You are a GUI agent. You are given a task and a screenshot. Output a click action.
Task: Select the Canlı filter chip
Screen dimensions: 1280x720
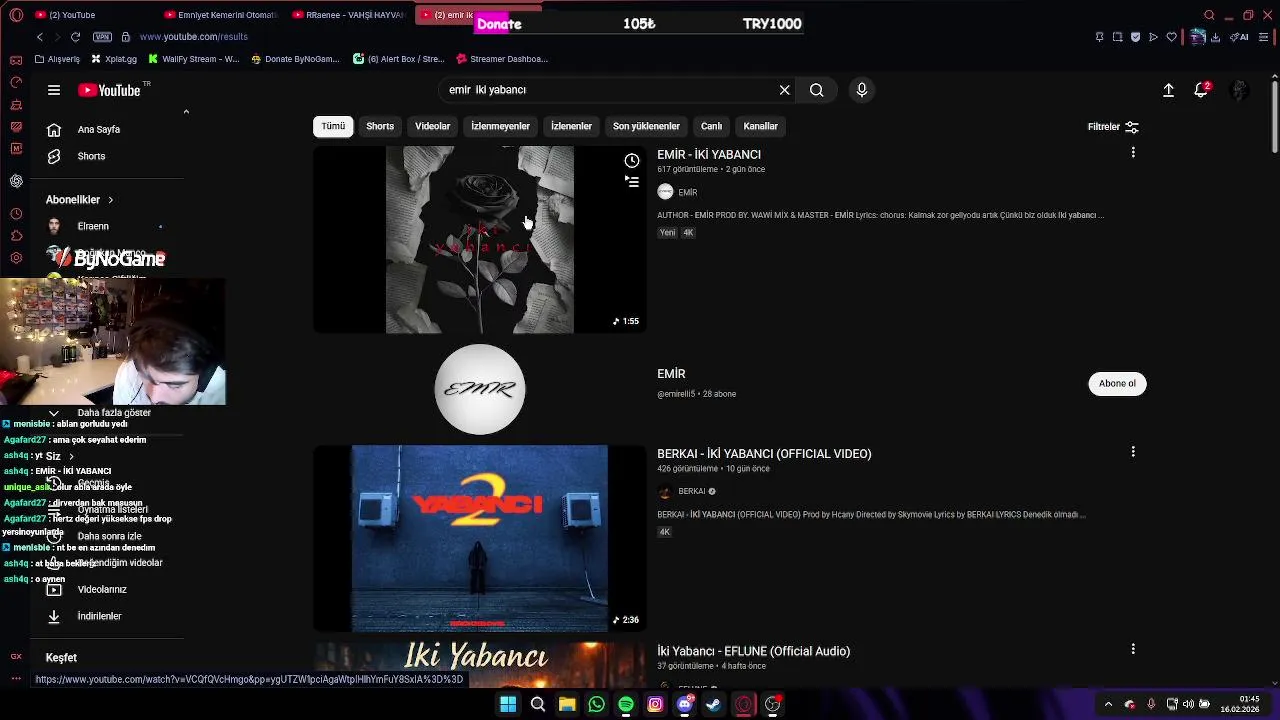click(x=711, y=126)
